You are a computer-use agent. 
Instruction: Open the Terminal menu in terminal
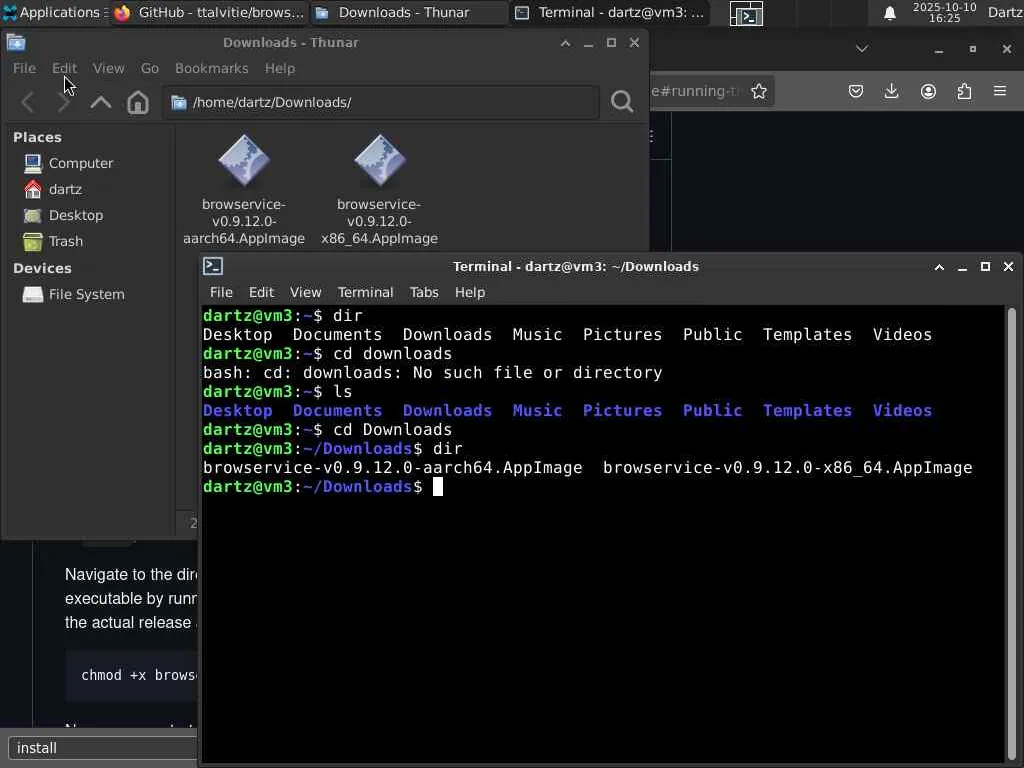point(365,293)
